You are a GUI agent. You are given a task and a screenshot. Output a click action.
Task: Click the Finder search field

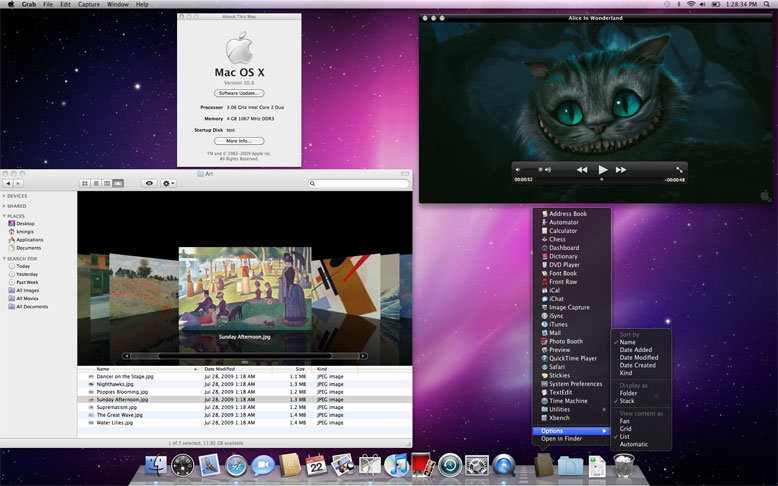point(359,184)
